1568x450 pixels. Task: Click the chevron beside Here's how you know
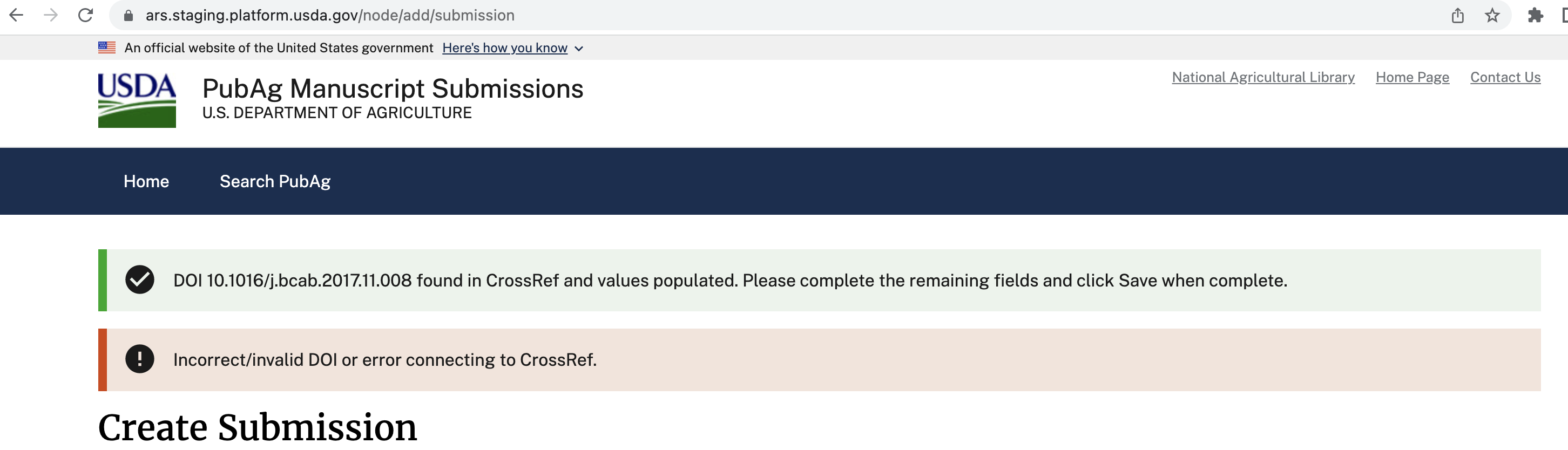579,49
